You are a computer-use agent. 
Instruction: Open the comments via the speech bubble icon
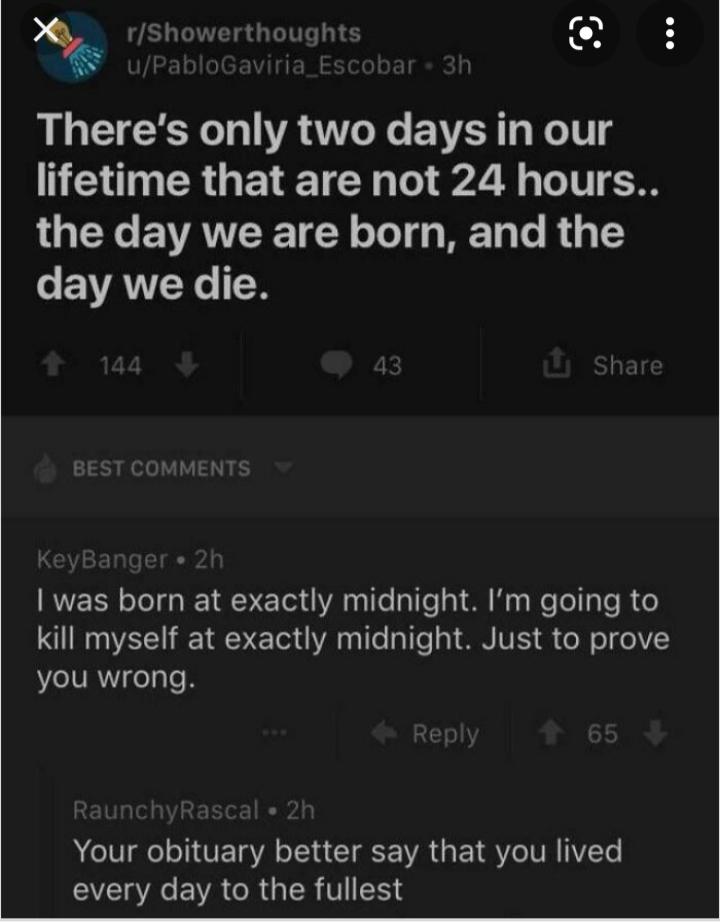(x=340, y=365)
